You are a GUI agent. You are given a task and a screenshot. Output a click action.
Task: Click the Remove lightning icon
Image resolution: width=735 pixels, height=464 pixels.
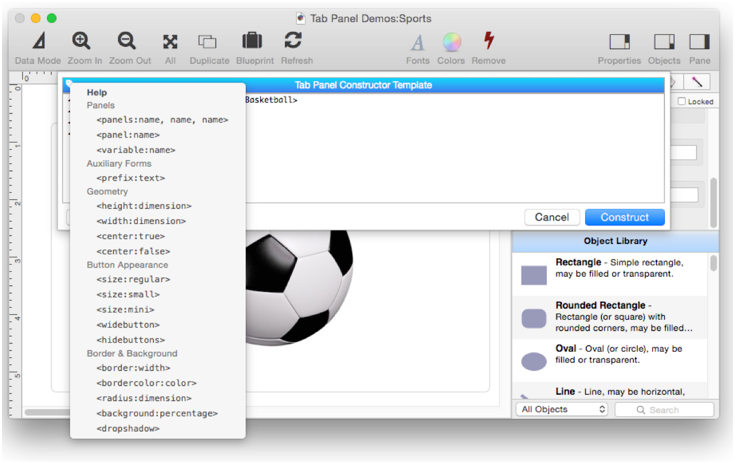[489, 40]
